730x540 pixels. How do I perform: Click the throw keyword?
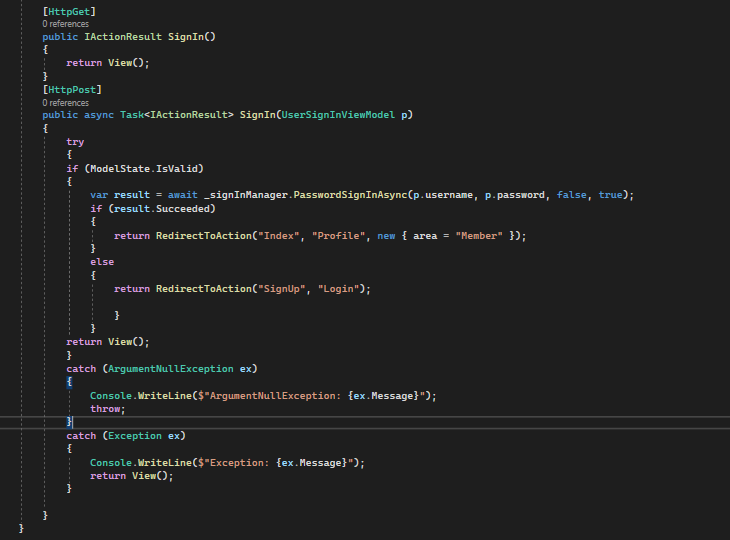coord(105,409)
